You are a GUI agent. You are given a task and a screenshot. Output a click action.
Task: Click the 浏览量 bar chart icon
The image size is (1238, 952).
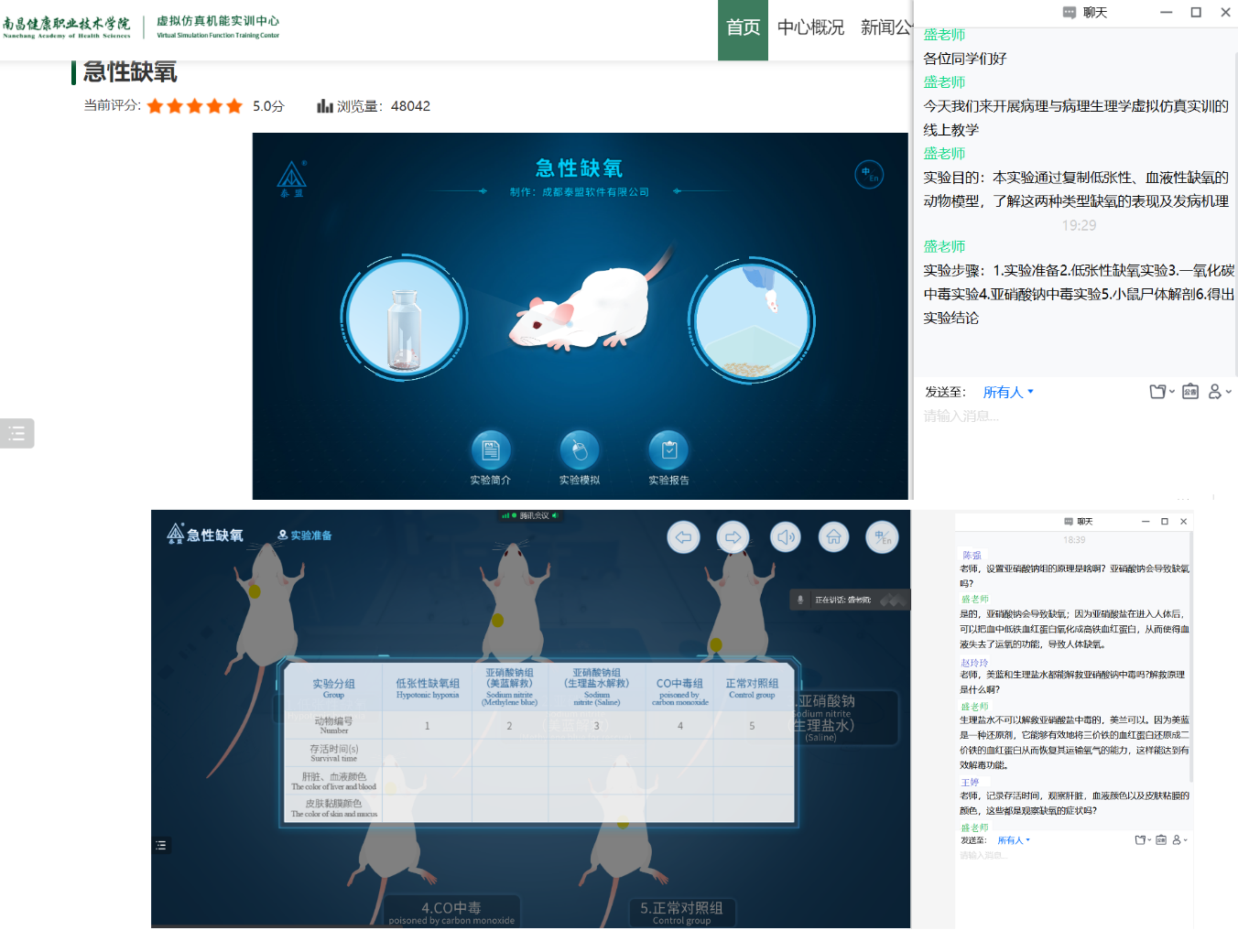[324, 106]
